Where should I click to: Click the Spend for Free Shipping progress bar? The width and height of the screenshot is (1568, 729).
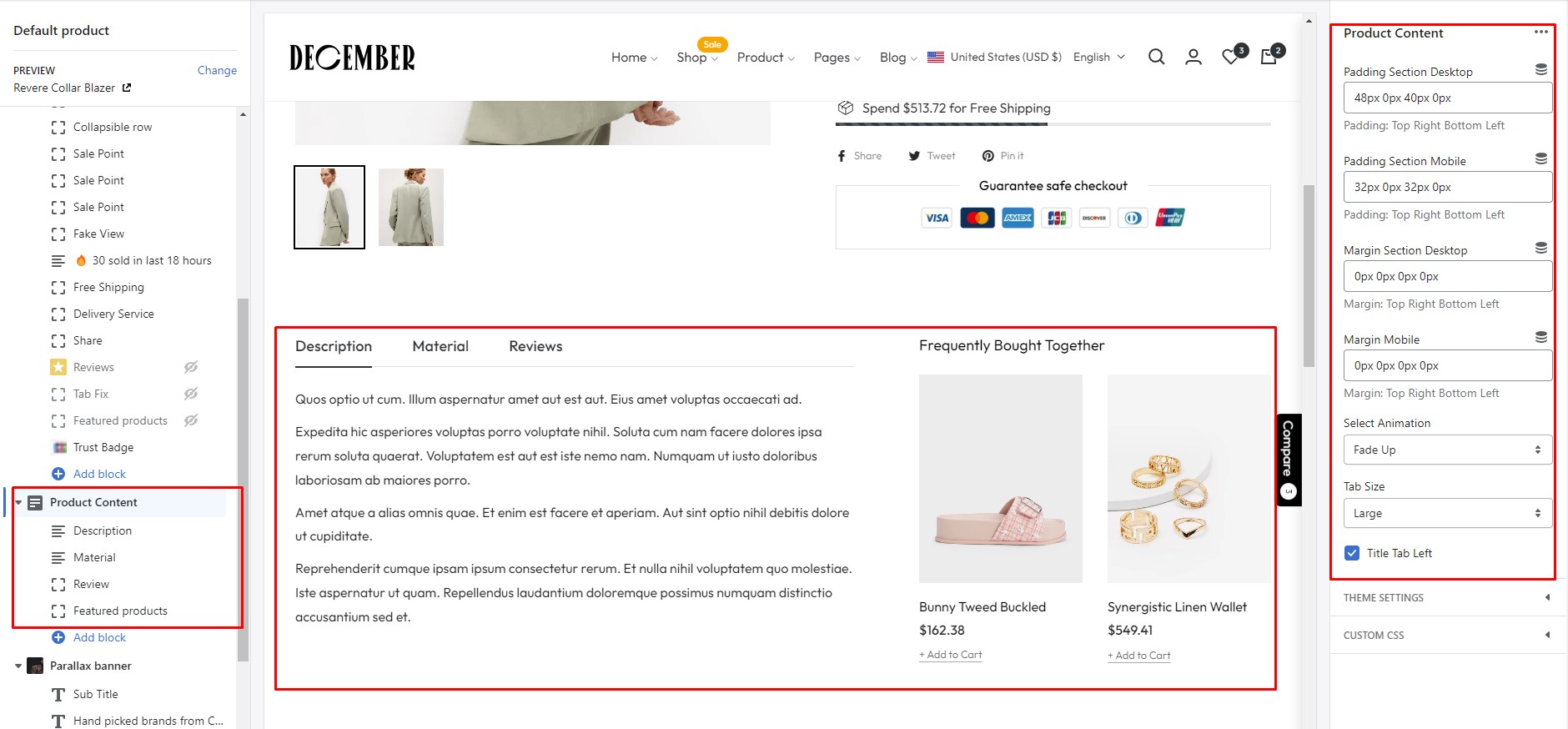tap(1053, 124)
